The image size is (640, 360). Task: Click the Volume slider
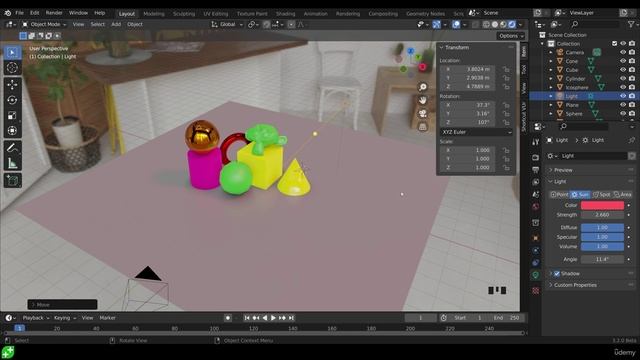tap(602, 247)
